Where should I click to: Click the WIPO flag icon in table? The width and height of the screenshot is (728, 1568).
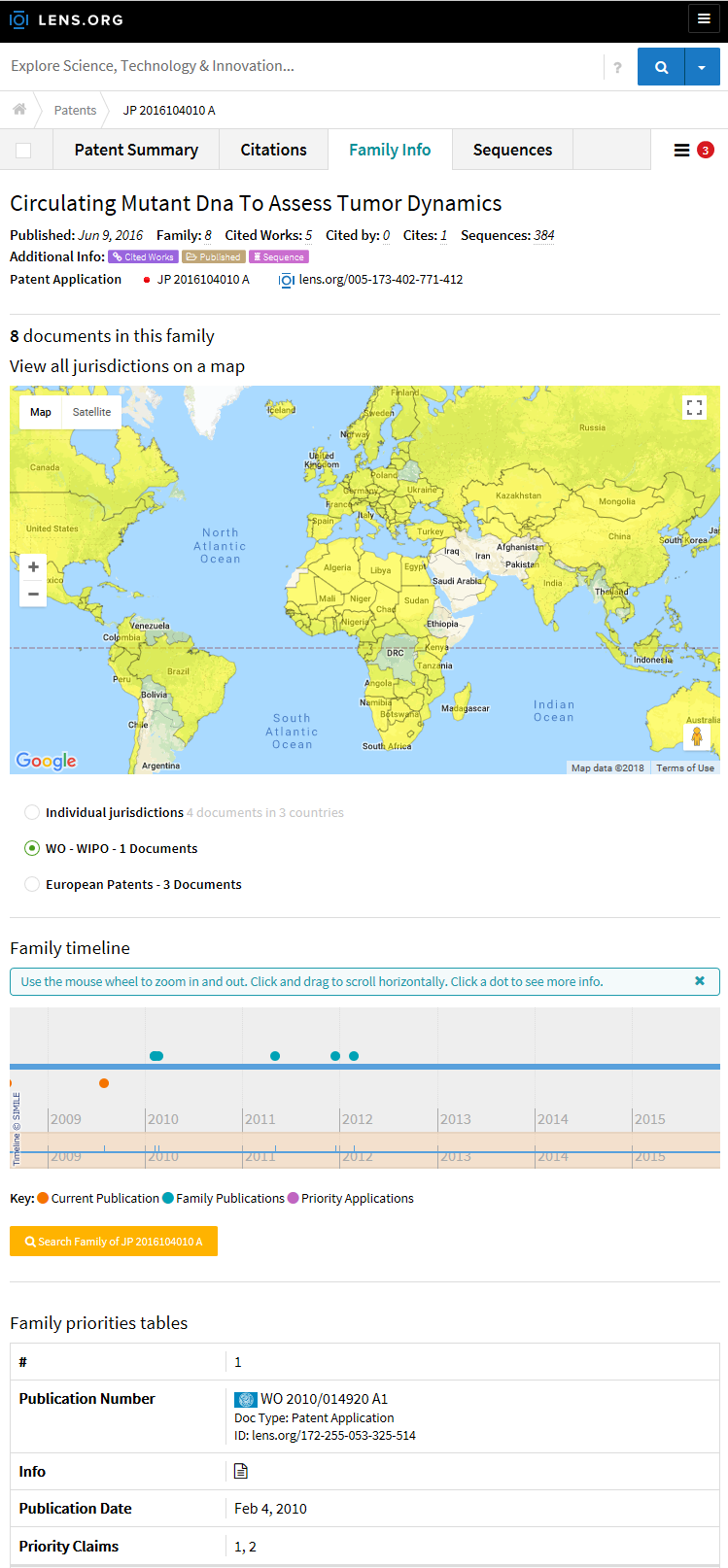click(x=245, y=1400)
